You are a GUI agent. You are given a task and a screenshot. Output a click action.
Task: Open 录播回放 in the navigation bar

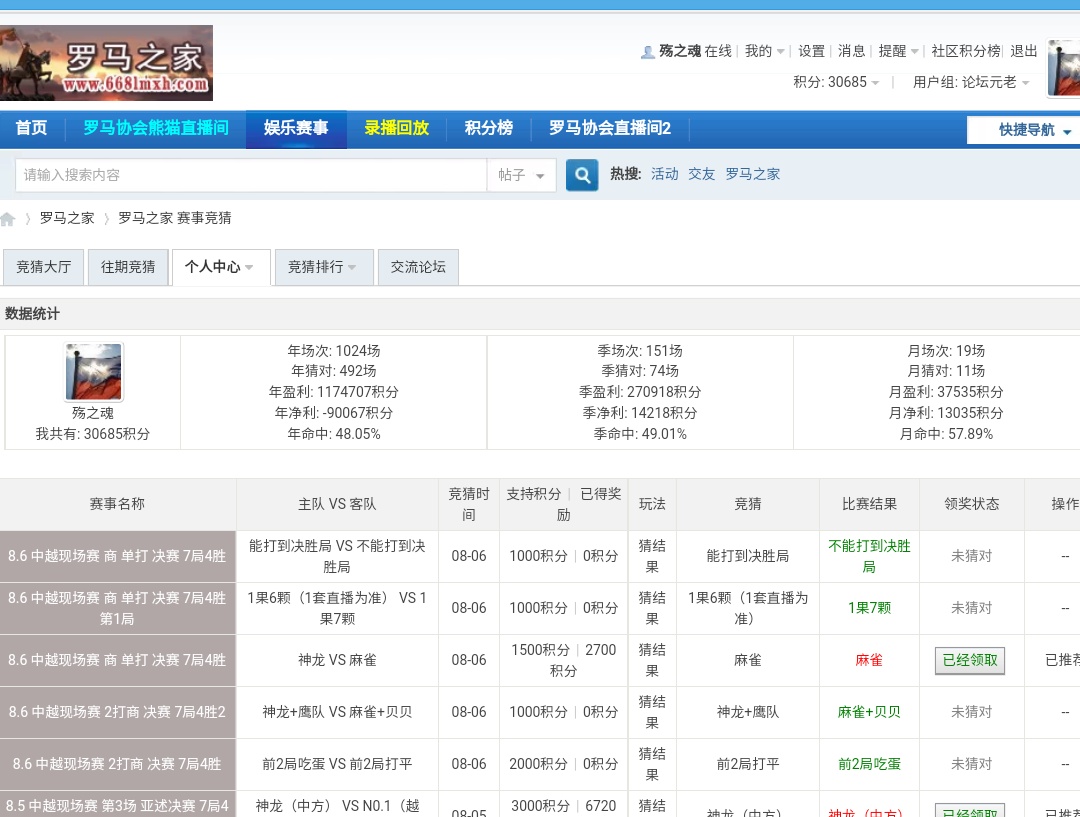point(396,128)
